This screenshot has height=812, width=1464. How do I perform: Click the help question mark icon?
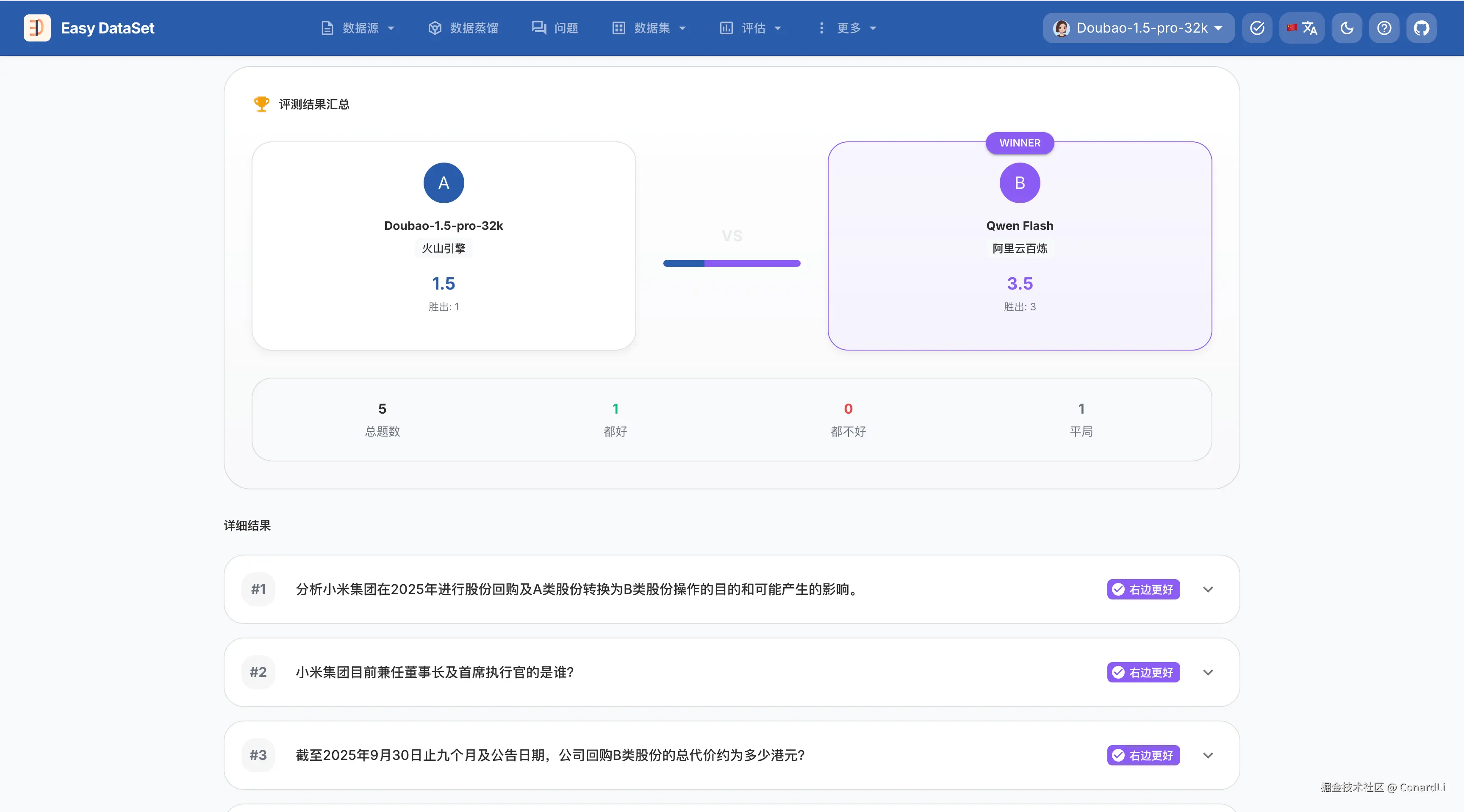coord(1384,28)
